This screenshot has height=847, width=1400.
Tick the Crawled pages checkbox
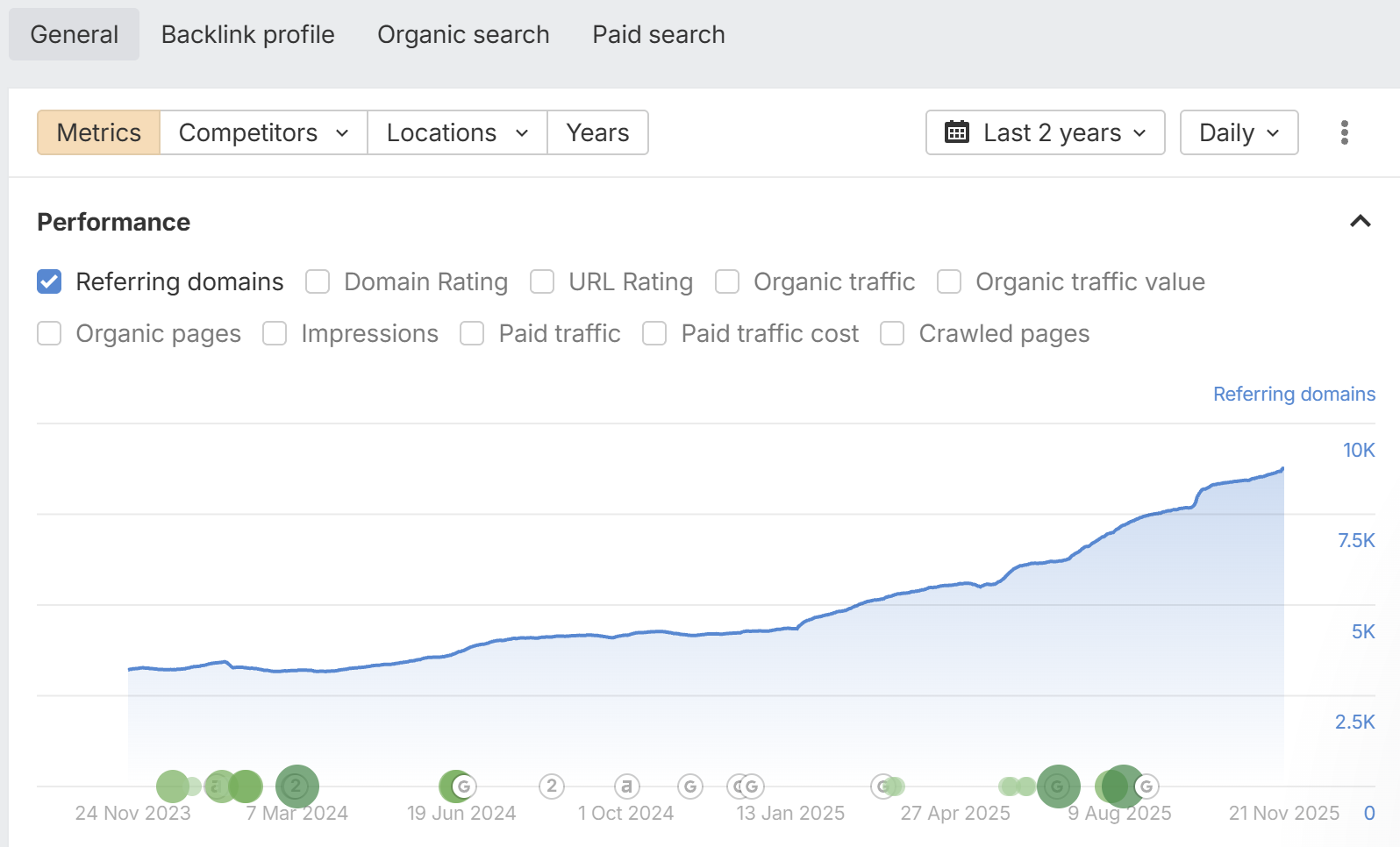[892, 333]
